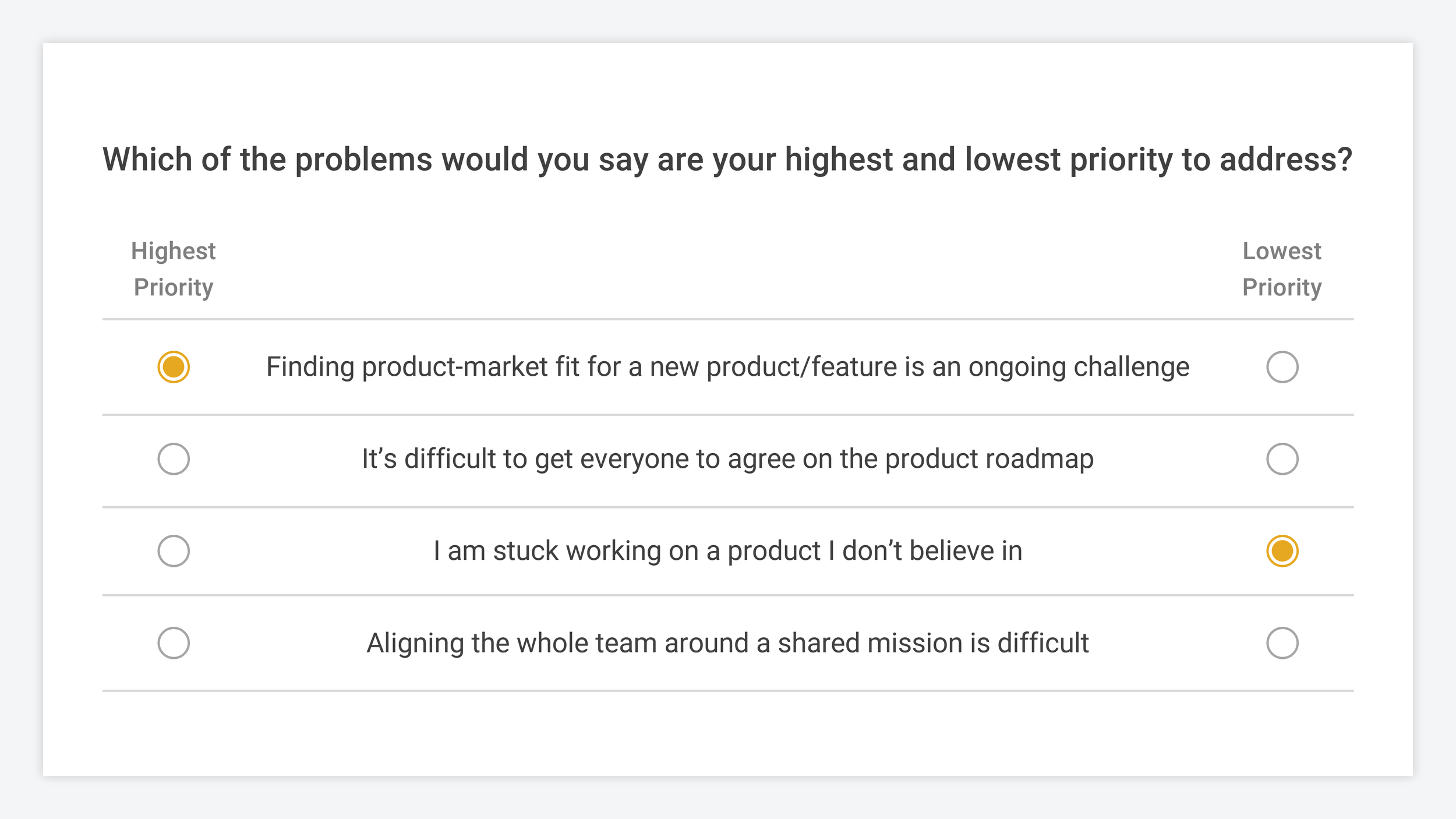1456x819 pixels.
Task: Click the 'Aligning the whole team' statement text
Action: pyautogui.click(x=727, y=643)
